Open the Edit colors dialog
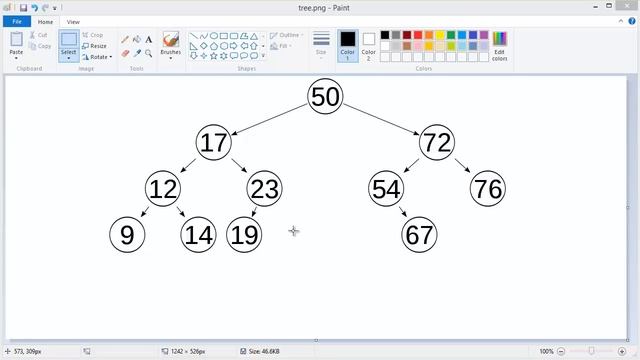This screenshot has width=640, height=360. tap(500, 46)
